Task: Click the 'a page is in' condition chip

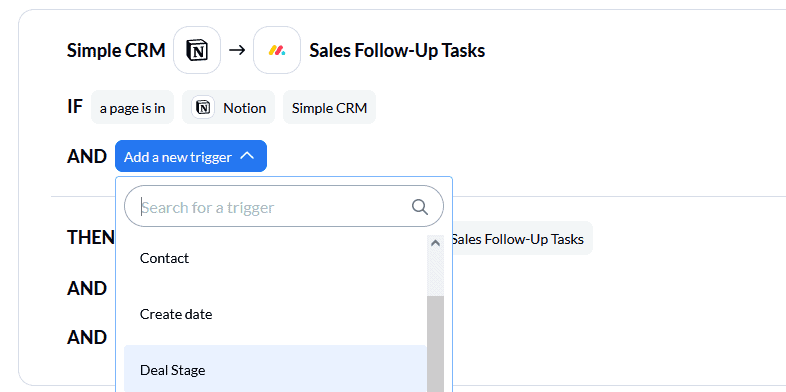Action: click(132, 107)
